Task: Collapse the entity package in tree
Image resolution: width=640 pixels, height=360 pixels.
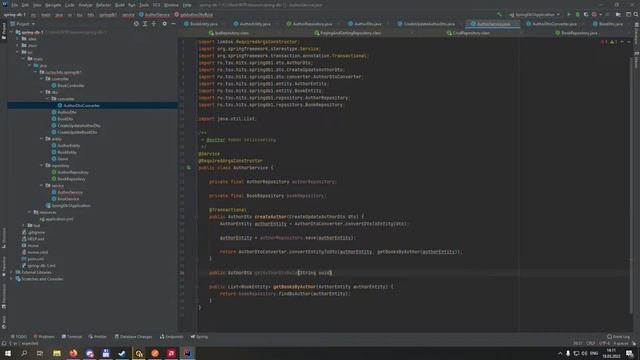Action: pos(42,139)
